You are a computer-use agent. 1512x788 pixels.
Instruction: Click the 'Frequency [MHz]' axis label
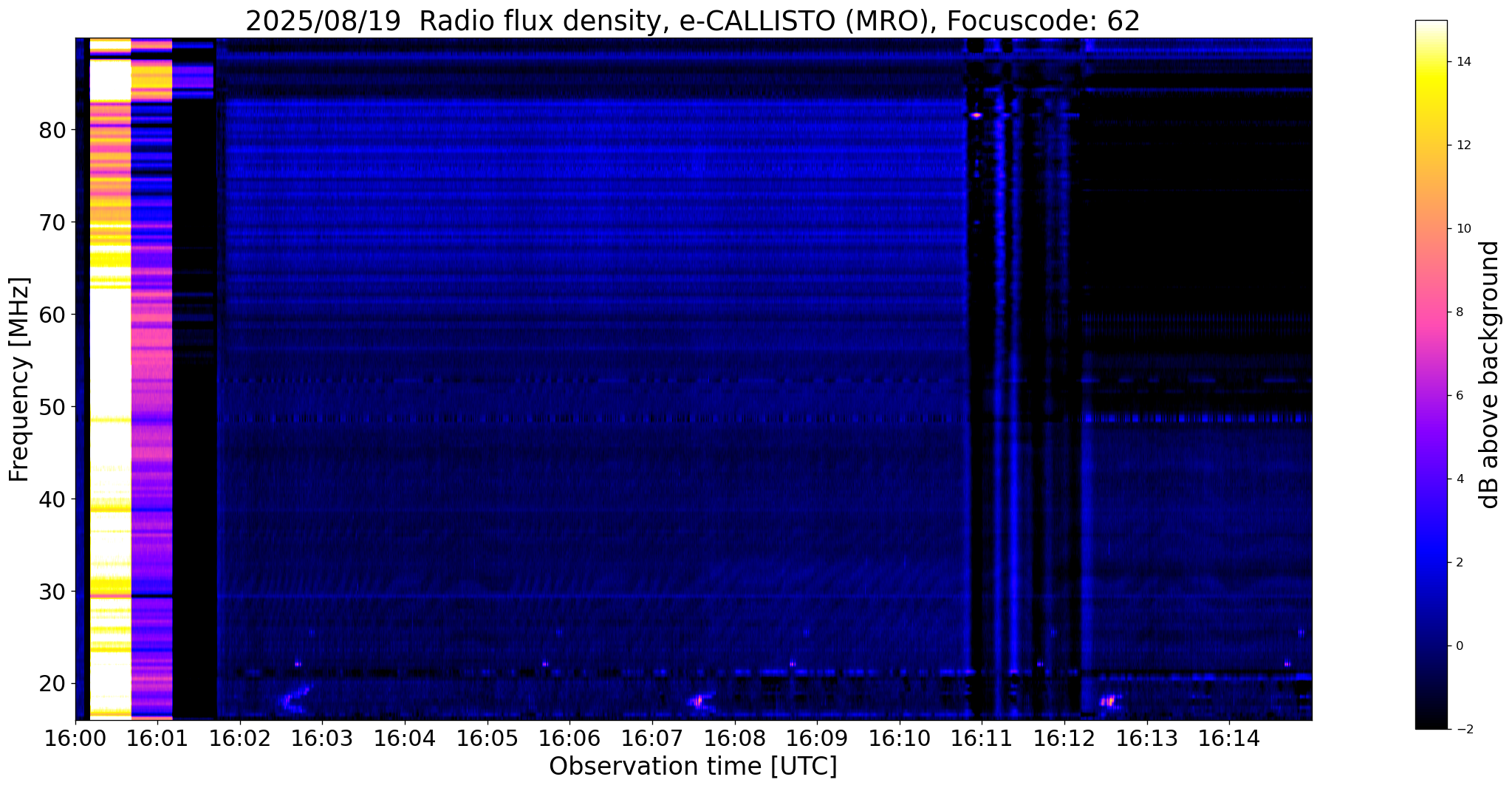(x=20, y=380)
